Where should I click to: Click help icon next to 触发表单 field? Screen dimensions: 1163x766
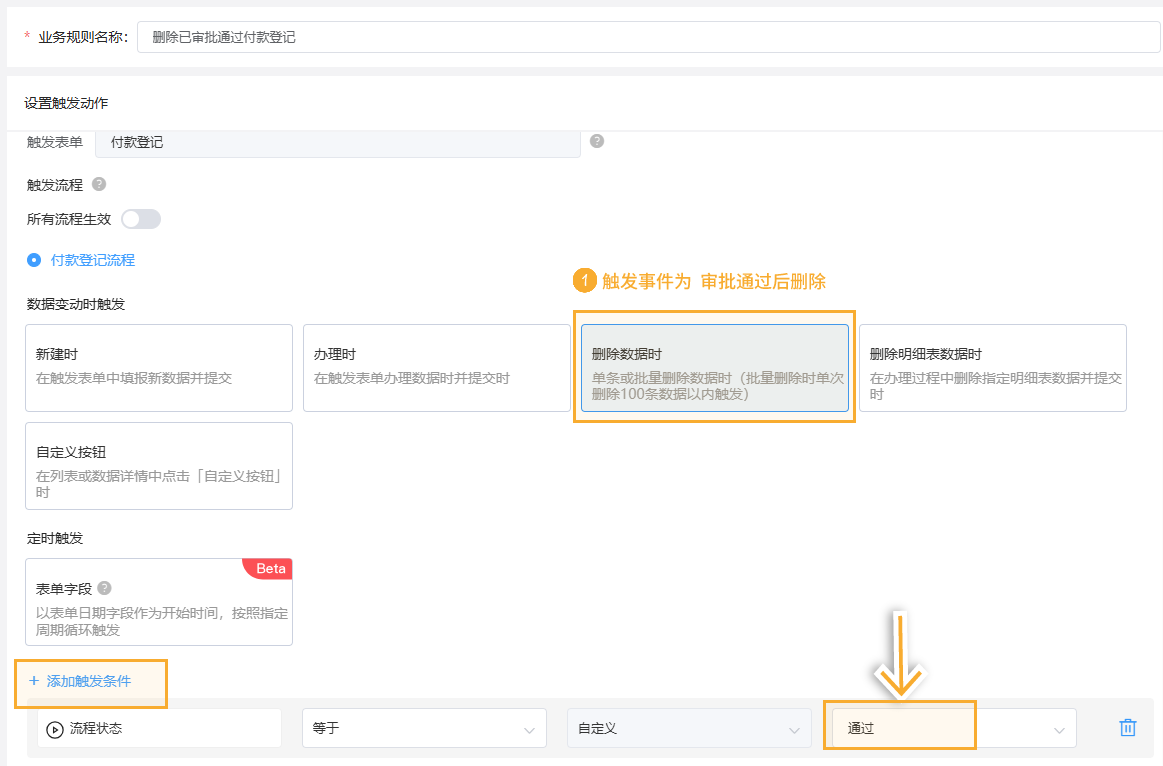[597, 141]
